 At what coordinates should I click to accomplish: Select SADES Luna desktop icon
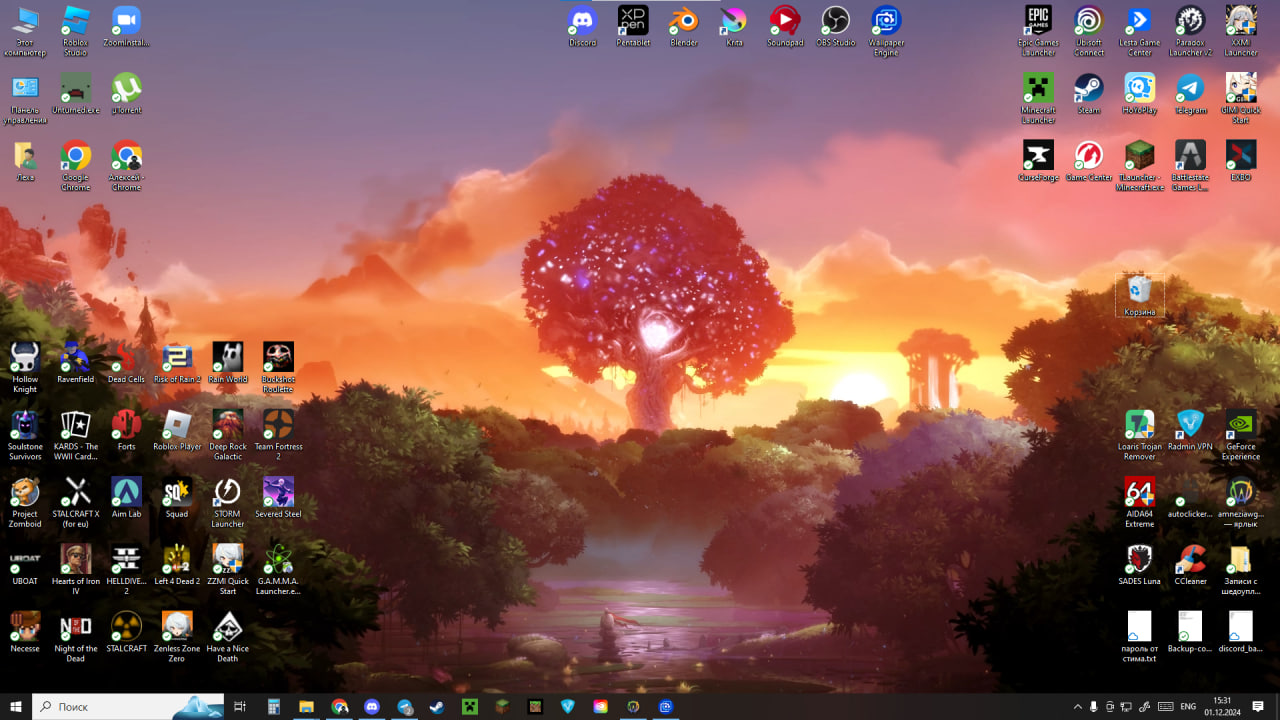[x=1139, y=565]
